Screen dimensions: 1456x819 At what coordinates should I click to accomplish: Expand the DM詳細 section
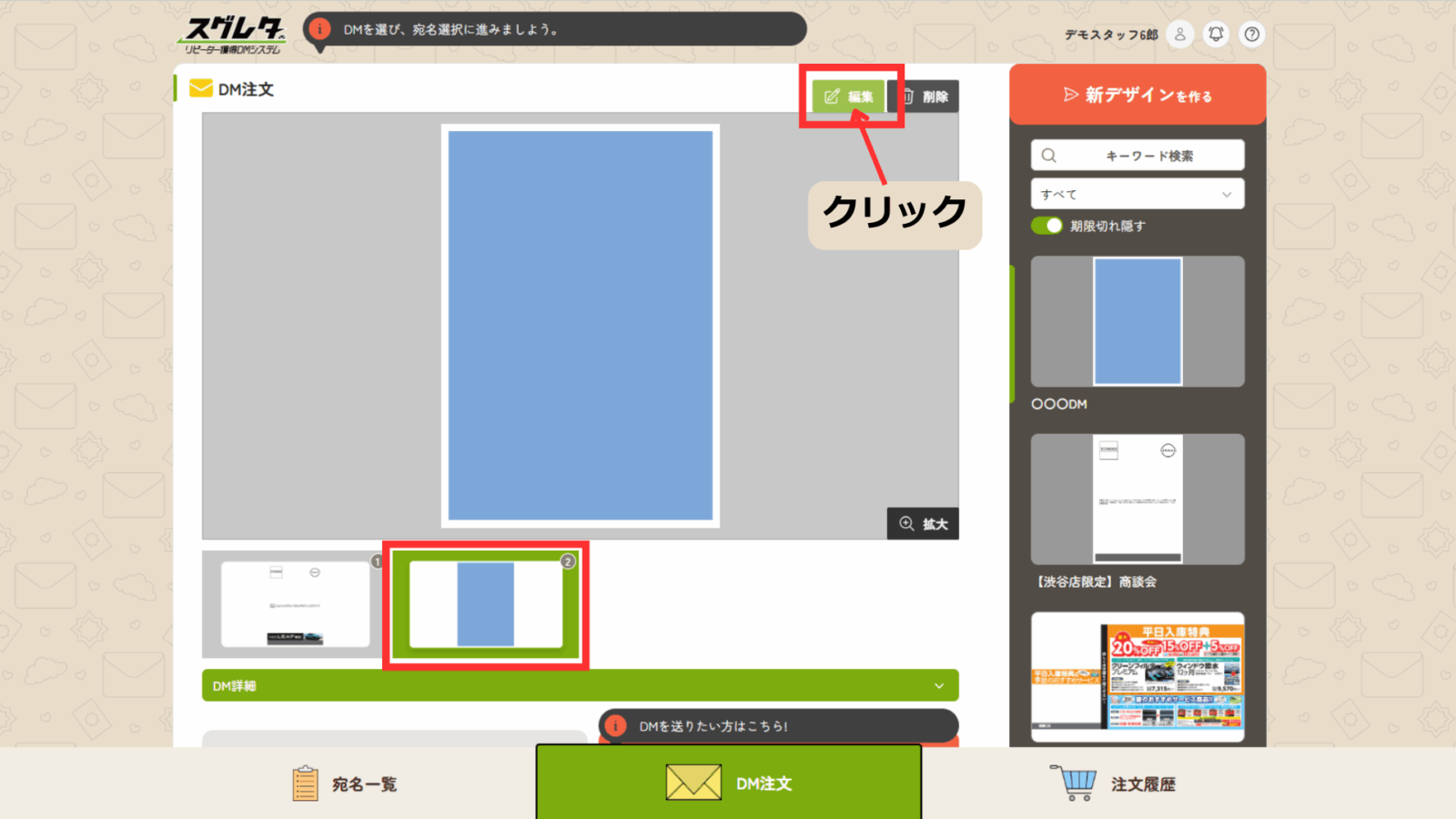(580, 686)
